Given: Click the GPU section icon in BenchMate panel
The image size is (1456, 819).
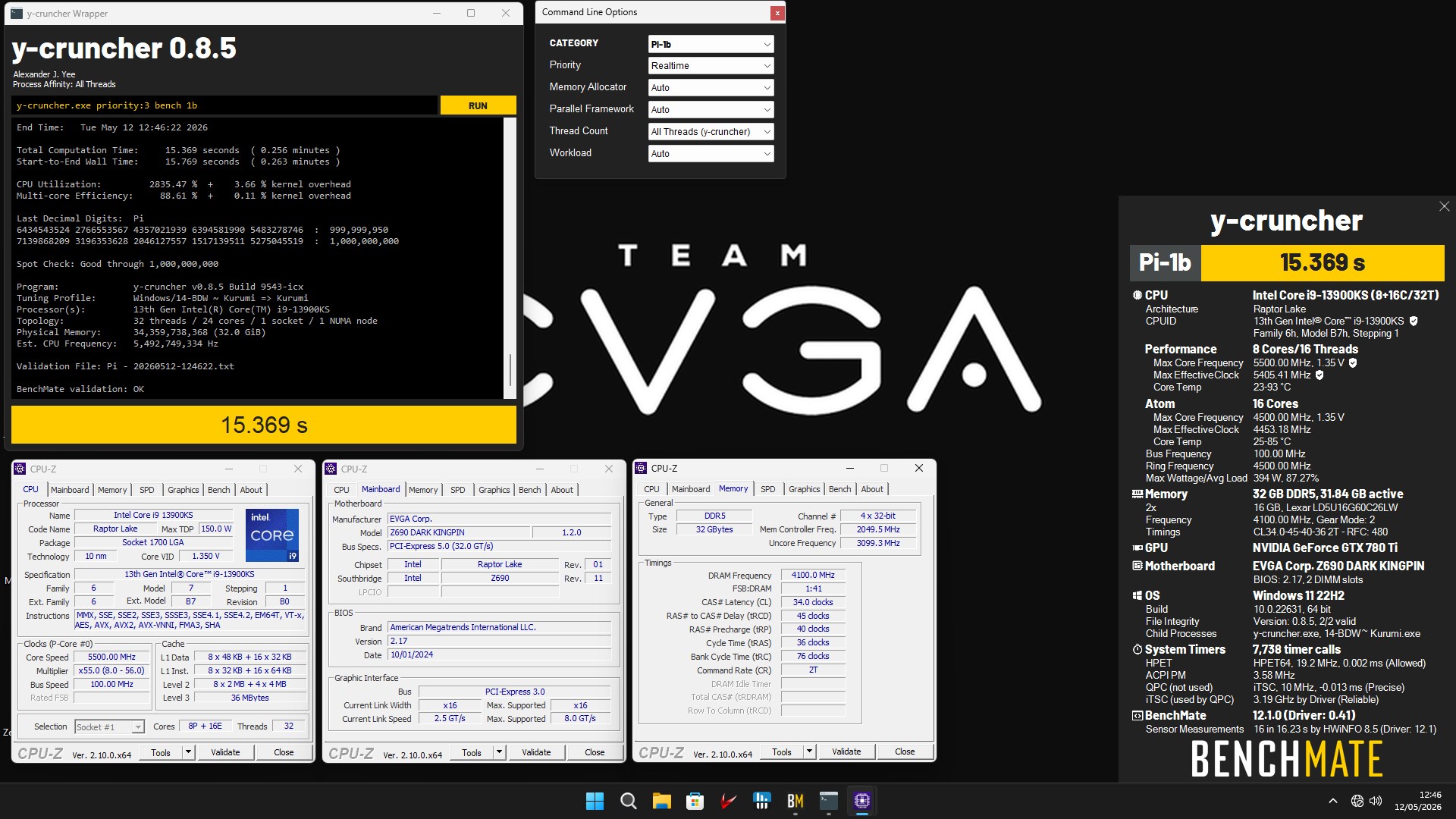Looking at the screenshot, I should (x=1137, y=548).
